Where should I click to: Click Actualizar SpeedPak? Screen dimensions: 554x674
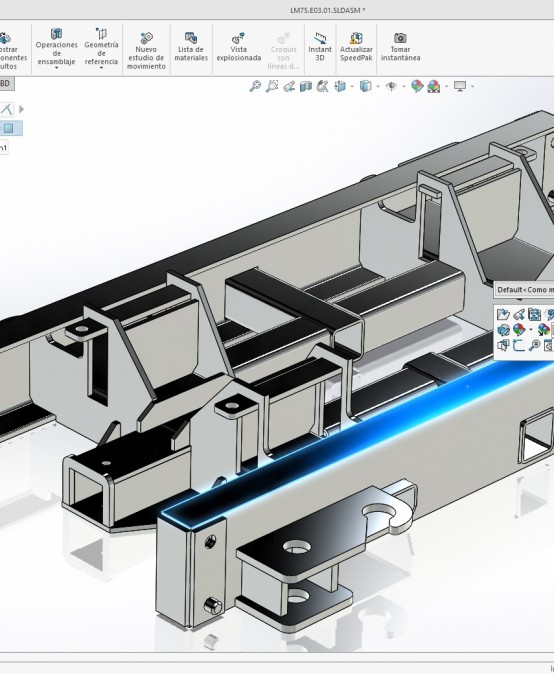click(x=356, y=46)
